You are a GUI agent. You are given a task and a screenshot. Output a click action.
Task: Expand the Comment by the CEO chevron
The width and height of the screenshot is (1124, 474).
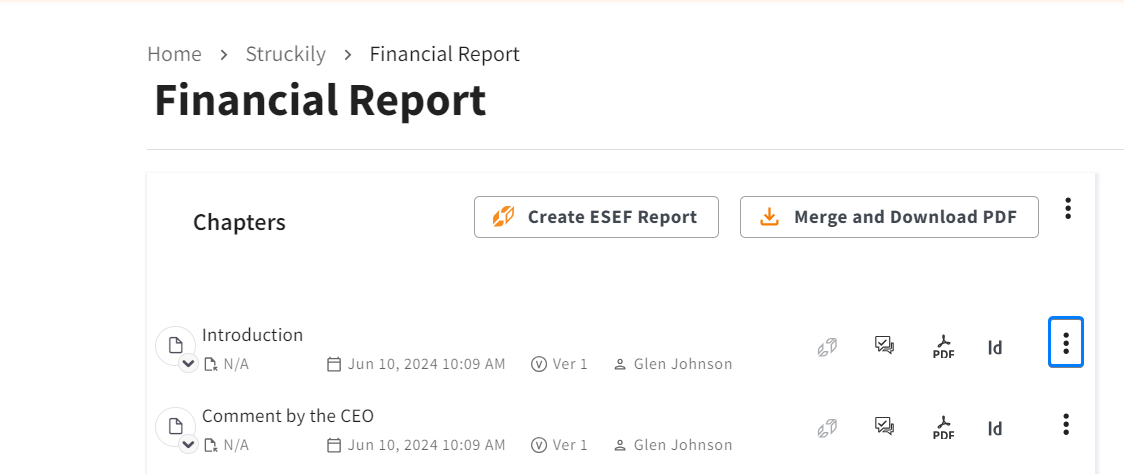pyautogui.click(x=188, y=445)
